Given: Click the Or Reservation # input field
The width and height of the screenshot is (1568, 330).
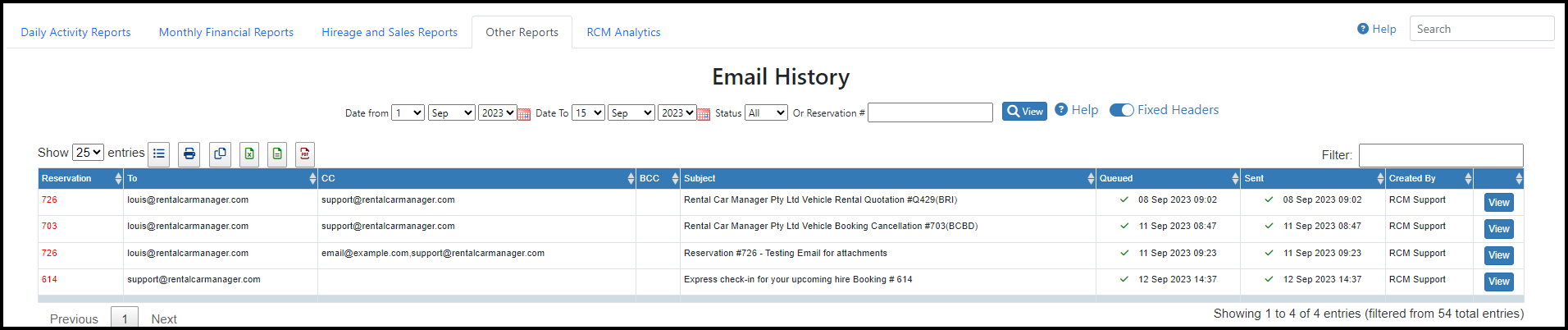Looking at the screenshot, I should [x=930, y=112].
